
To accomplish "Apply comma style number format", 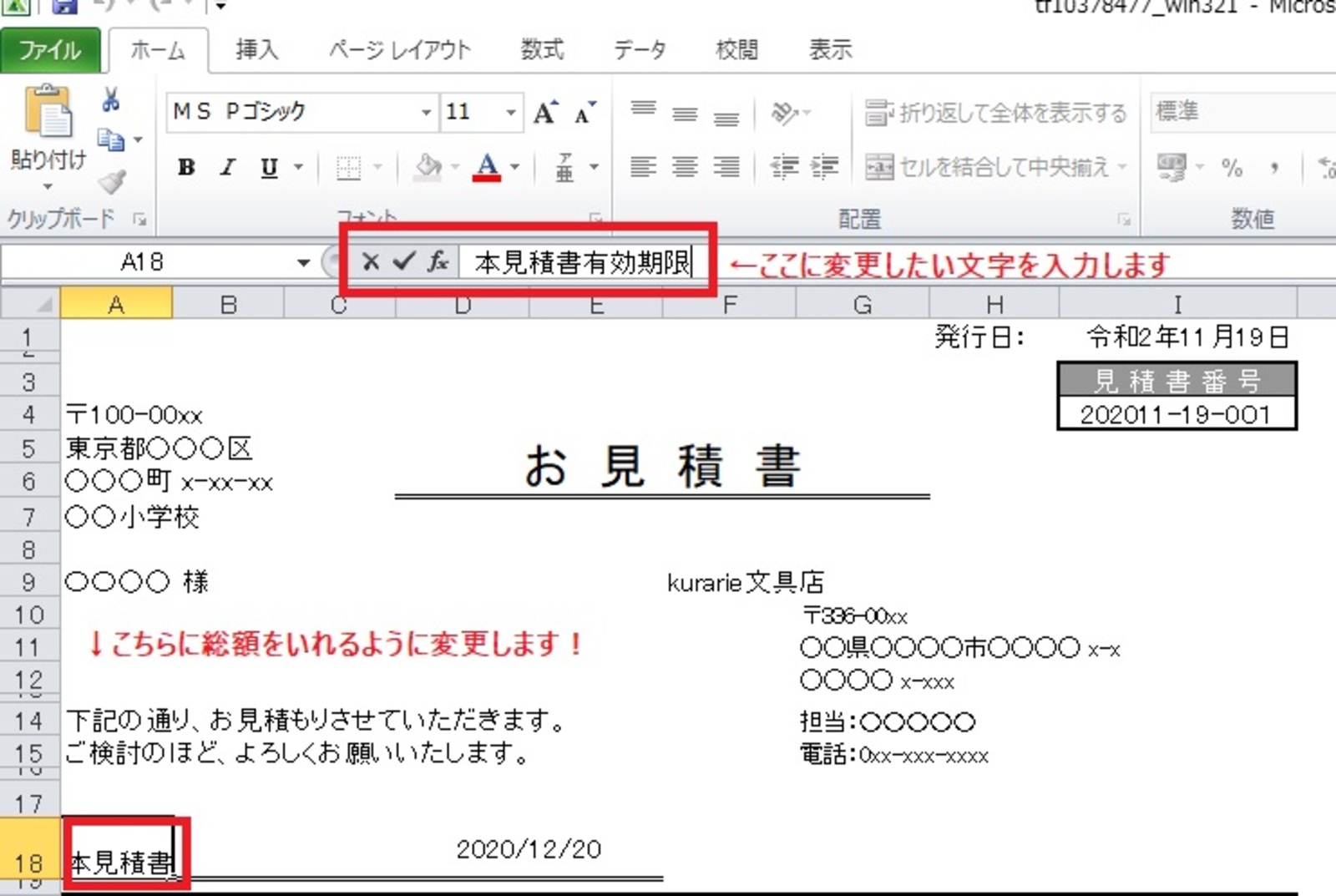I will tap(1274, 167).
